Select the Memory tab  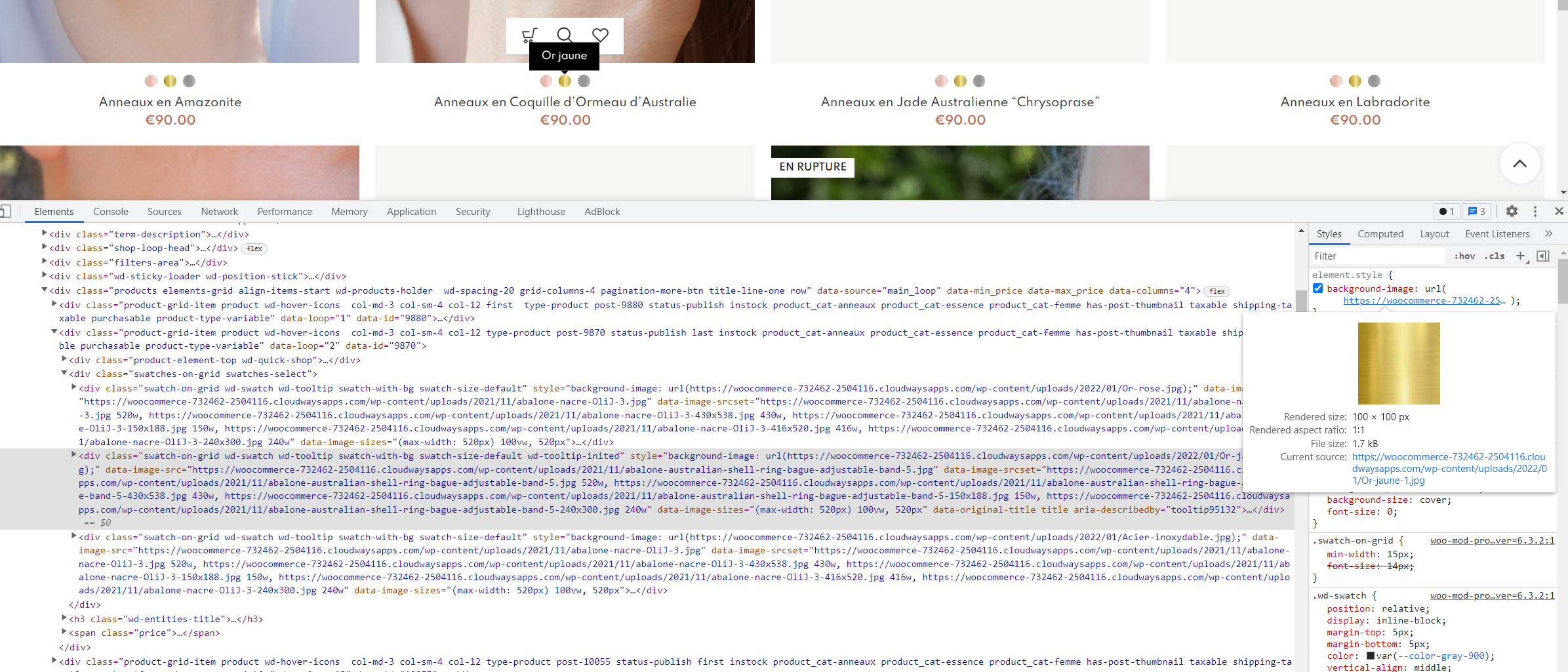tap(350, 211)
